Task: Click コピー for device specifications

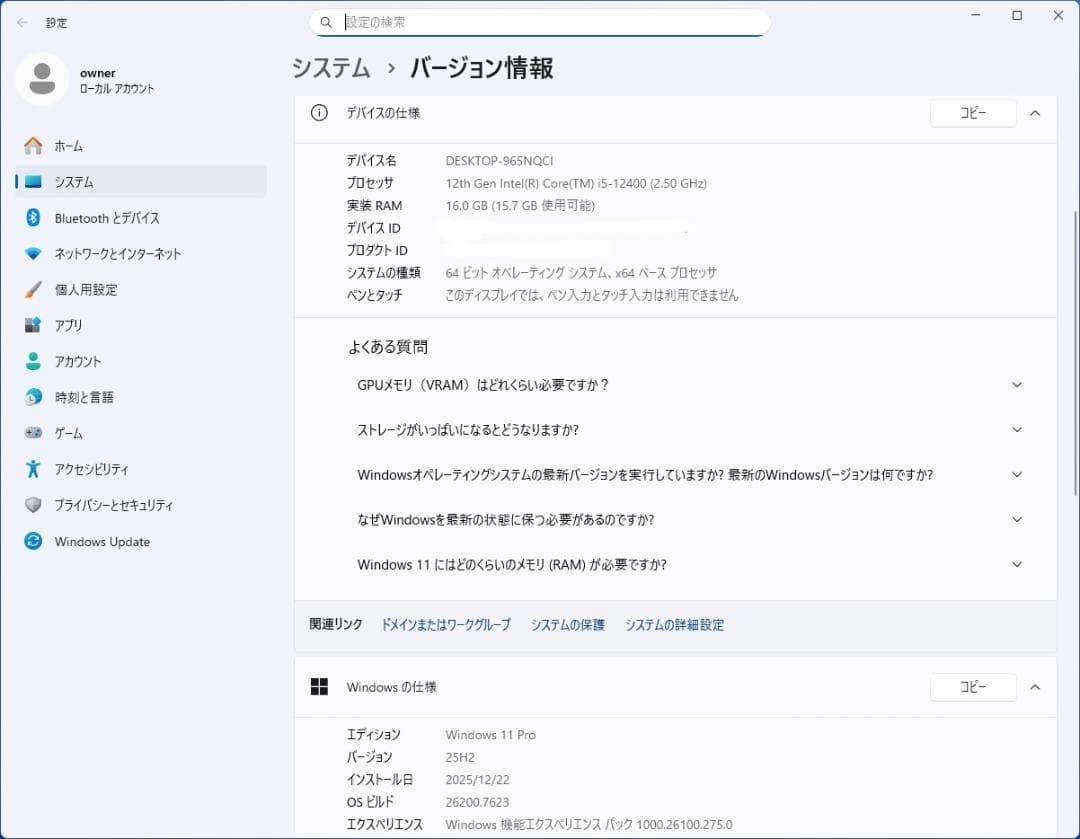Action: click(x=972, y=113)
